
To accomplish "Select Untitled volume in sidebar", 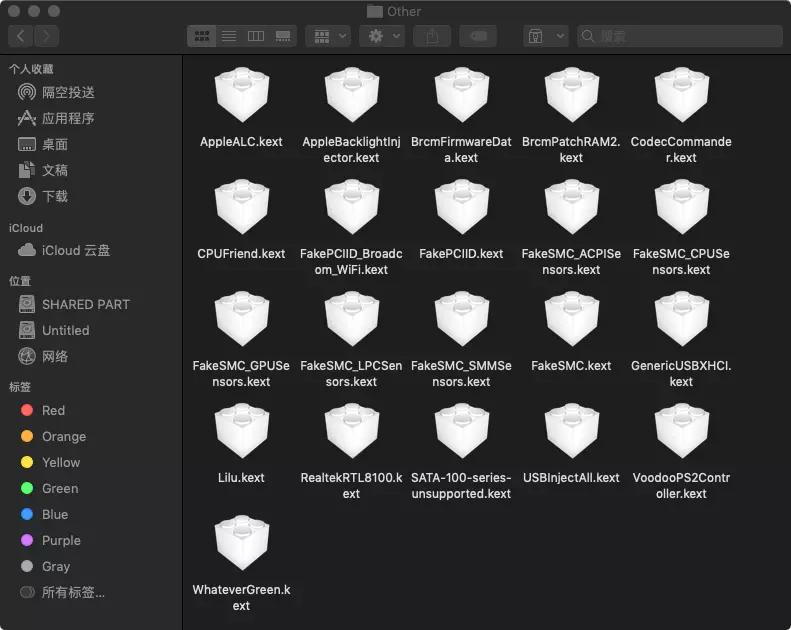I will coord(54,330).
